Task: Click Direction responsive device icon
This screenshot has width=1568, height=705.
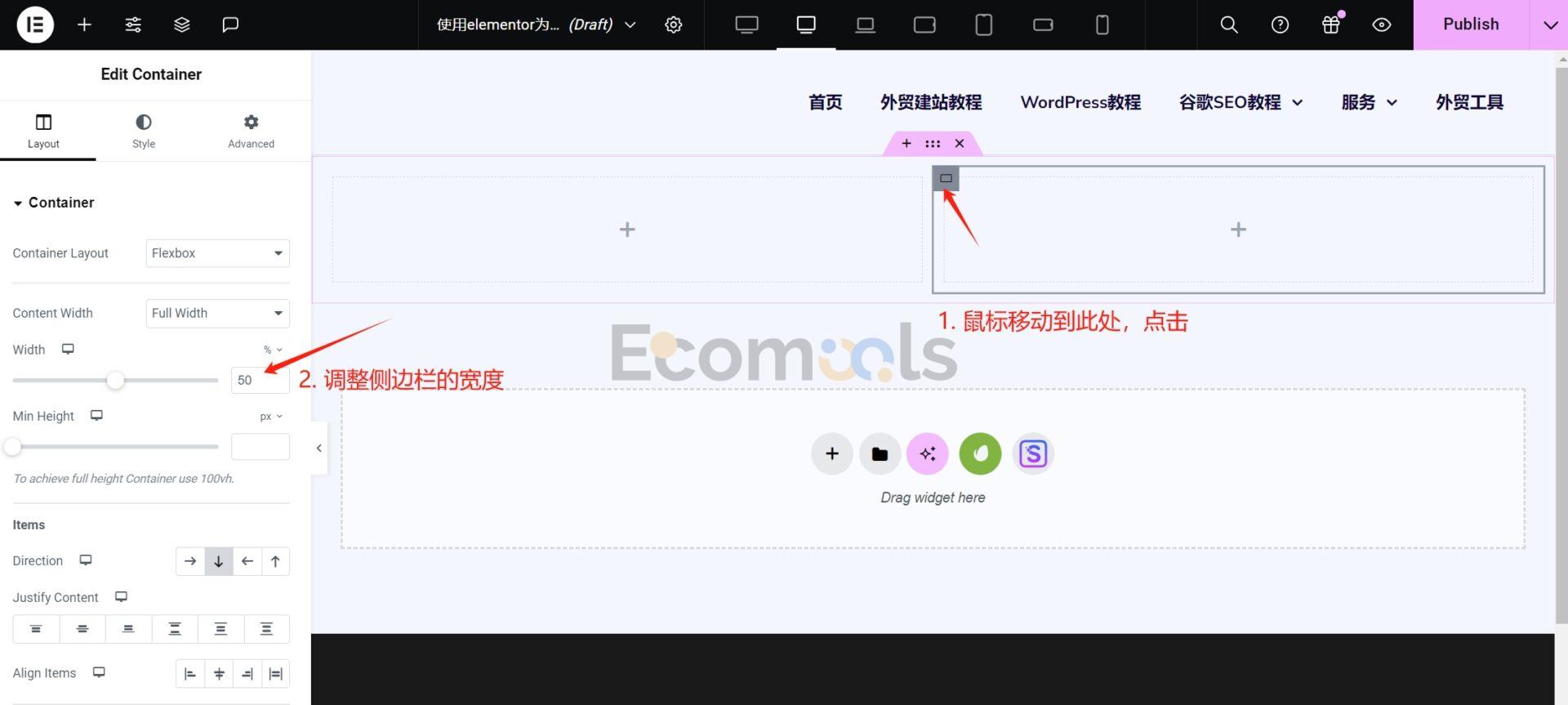Action: [x=85, y=560]
